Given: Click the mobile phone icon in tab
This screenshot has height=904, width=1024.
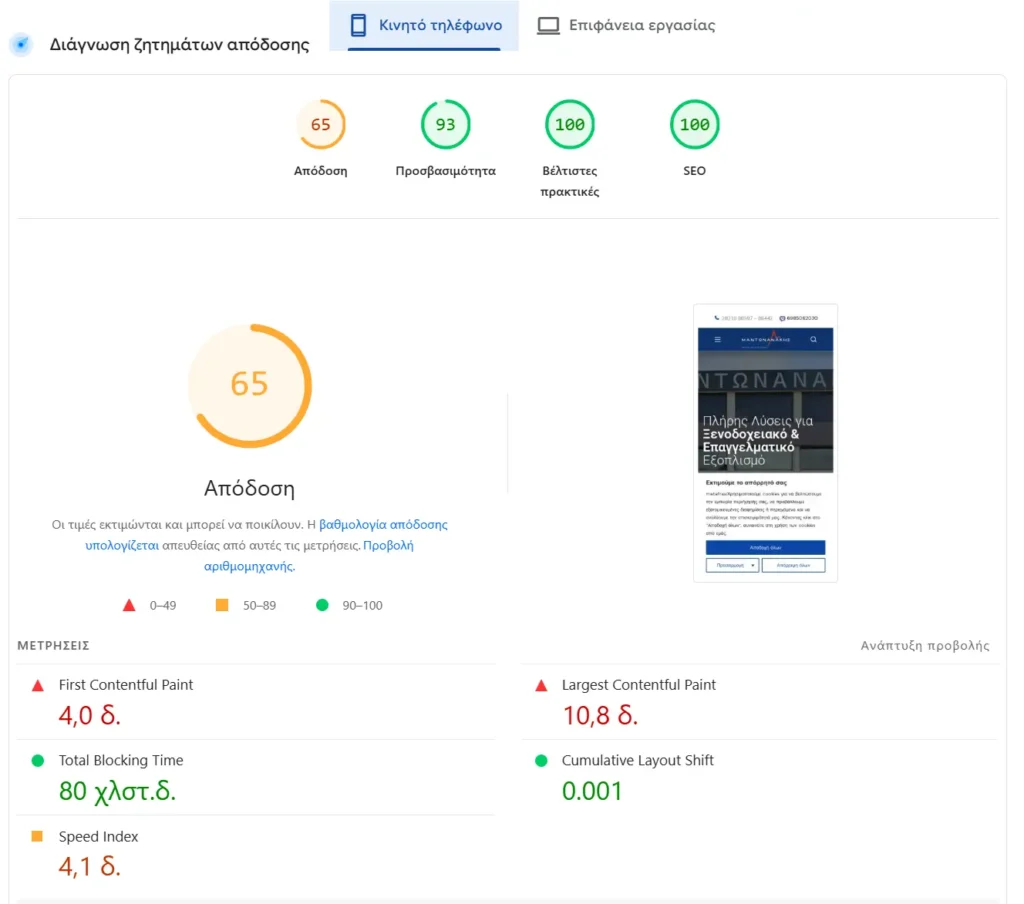Looking at the screenshot, I should 358,26.
